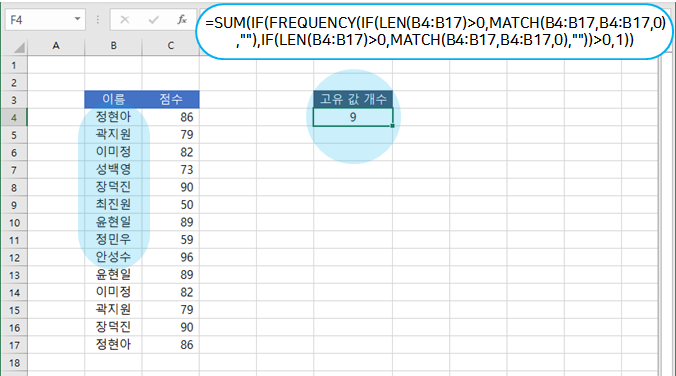Select the result cell showing 9
This screenshot has height=376, width=676.
tap(353, 117)
